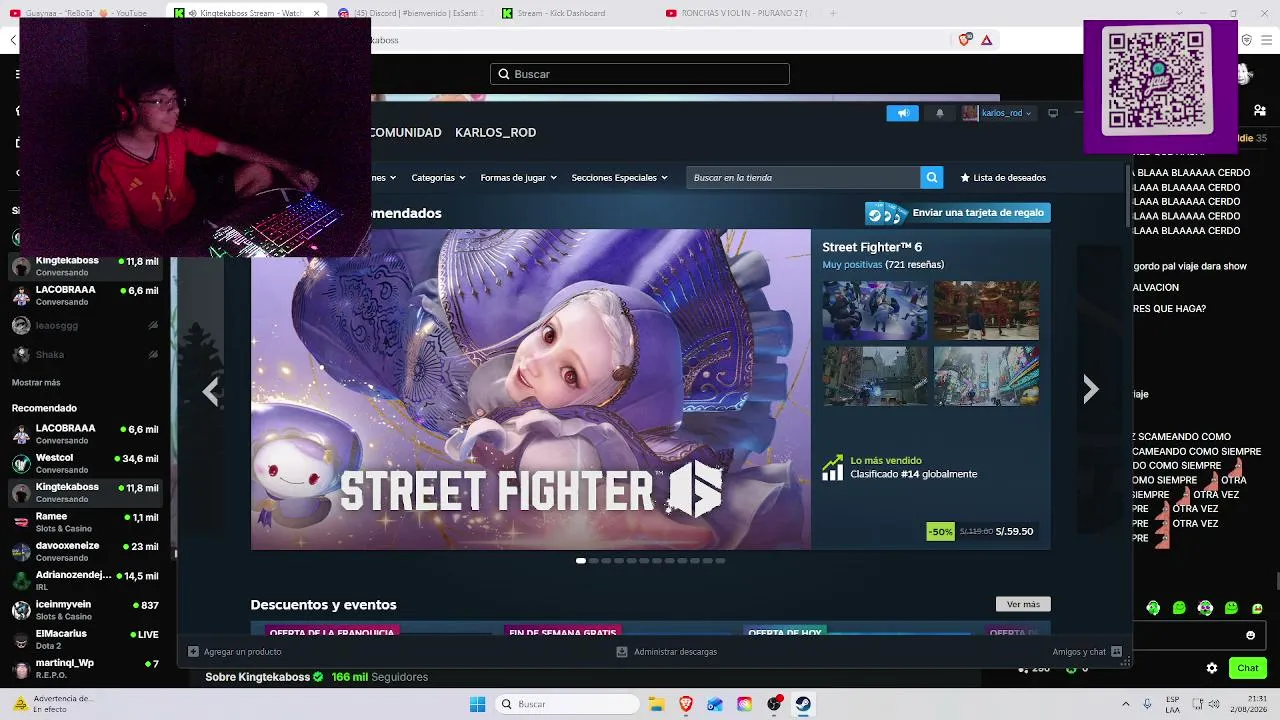
Task: Open Street Fighter 6 featured banner image
Action: (530, 390)
